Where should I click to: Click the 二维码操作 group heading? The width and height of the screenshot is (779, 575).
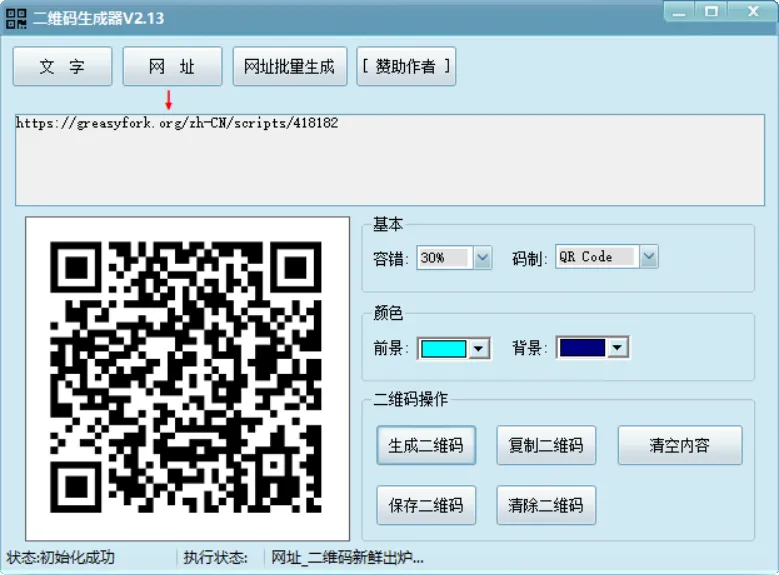click(x=411, y=399)
